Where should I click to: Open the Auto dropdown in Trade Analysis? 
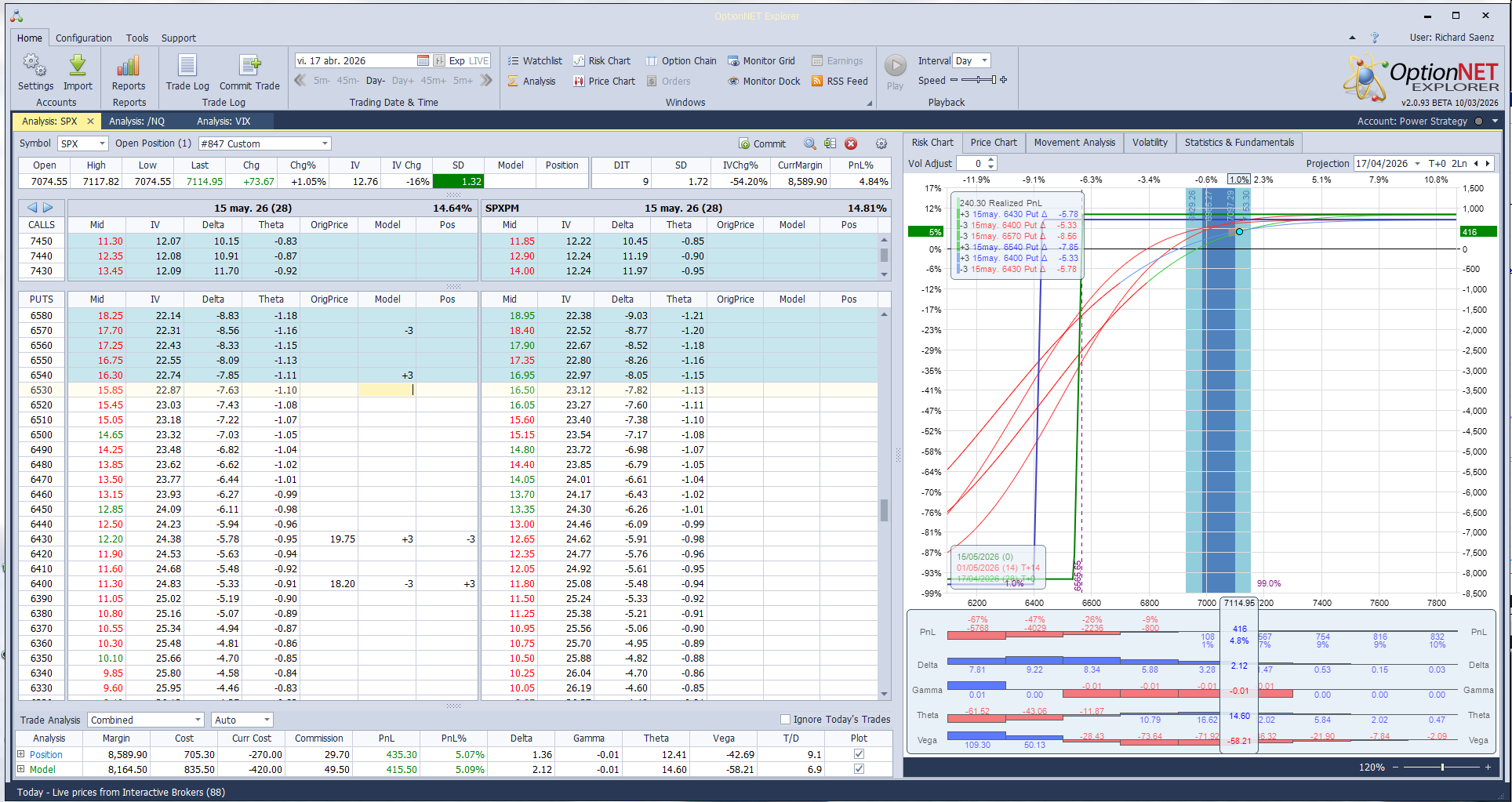(x=267, y=720)
